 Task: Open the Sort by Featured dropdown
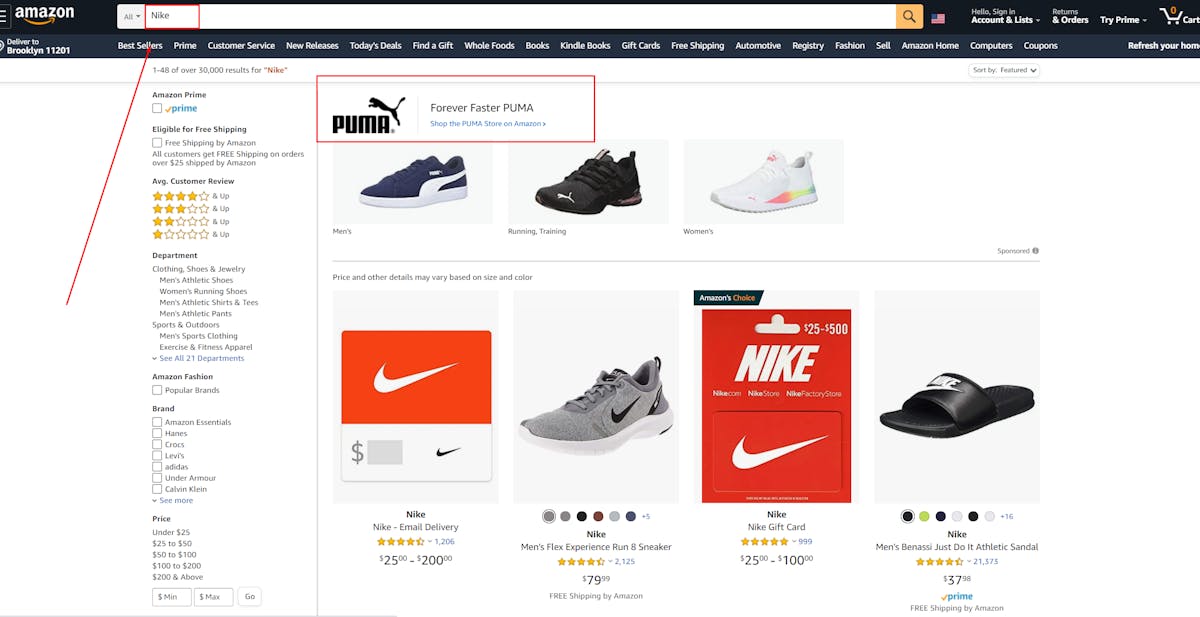pos(1004,70)
